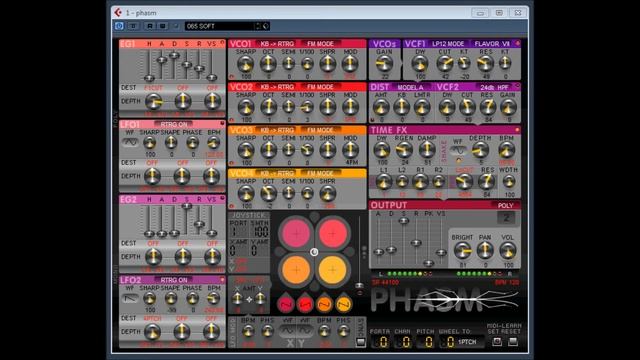Image resolution: width=640 pixels, height=360 pixels.
Task: Click the OUTPUT POLY mode button
Action: 505,205
